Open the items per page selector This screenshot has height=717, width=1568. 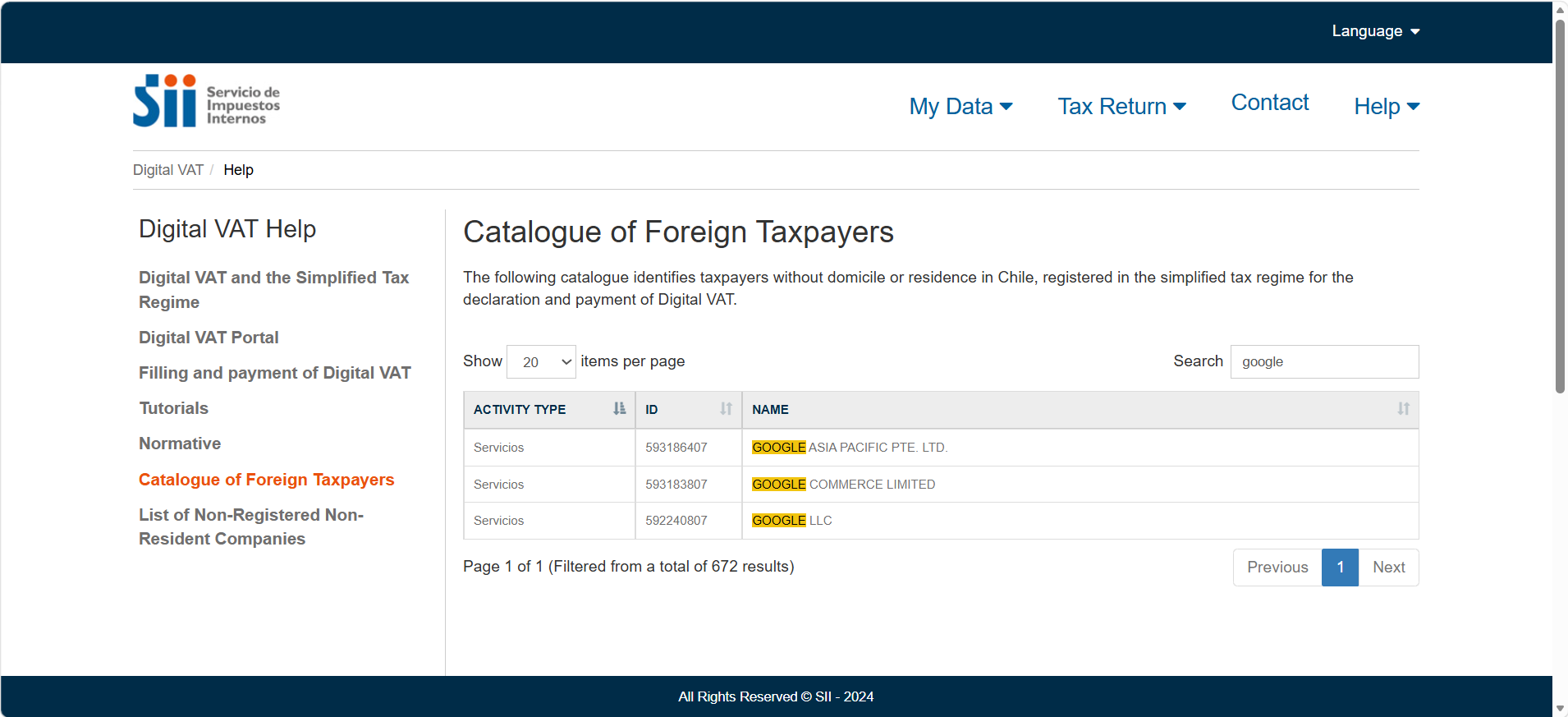tap(541, 362)
